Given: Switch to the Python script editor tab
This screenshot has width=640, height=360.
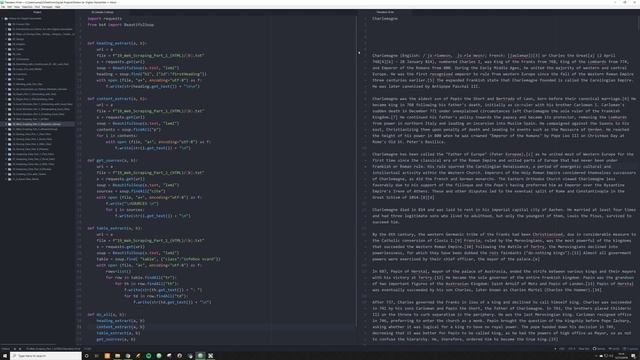Looking at the screenshot, I should [103, 12].
